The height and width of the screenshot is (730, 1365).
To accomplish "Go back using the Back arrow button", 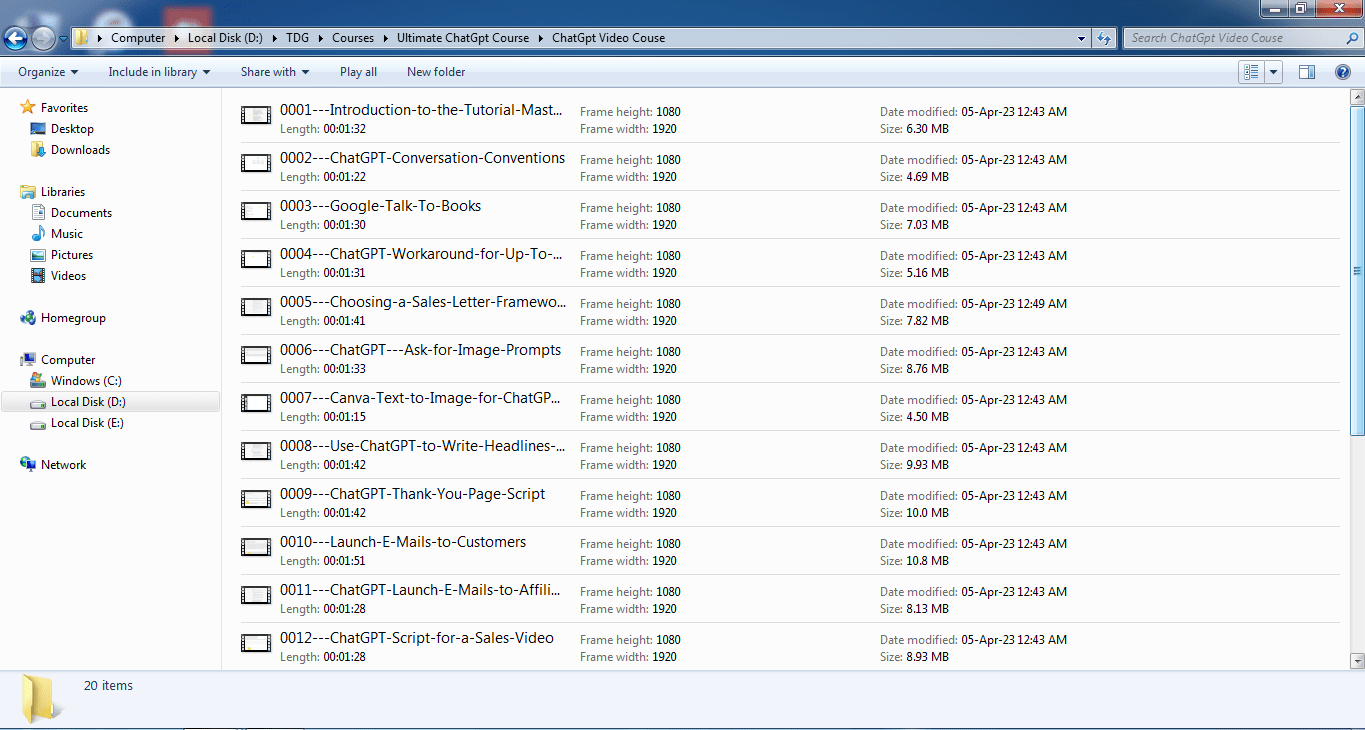I will [16, 39].
